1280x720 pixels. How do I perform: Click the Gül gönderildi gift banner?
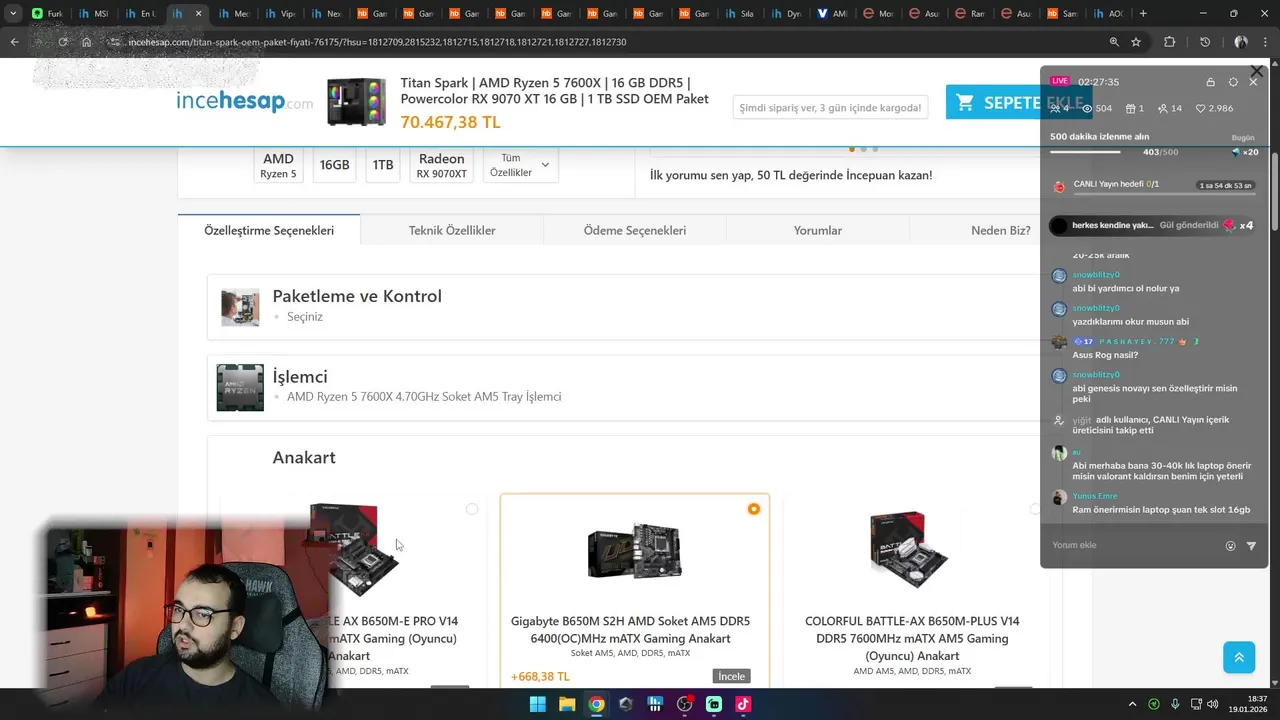(1153, 226)
